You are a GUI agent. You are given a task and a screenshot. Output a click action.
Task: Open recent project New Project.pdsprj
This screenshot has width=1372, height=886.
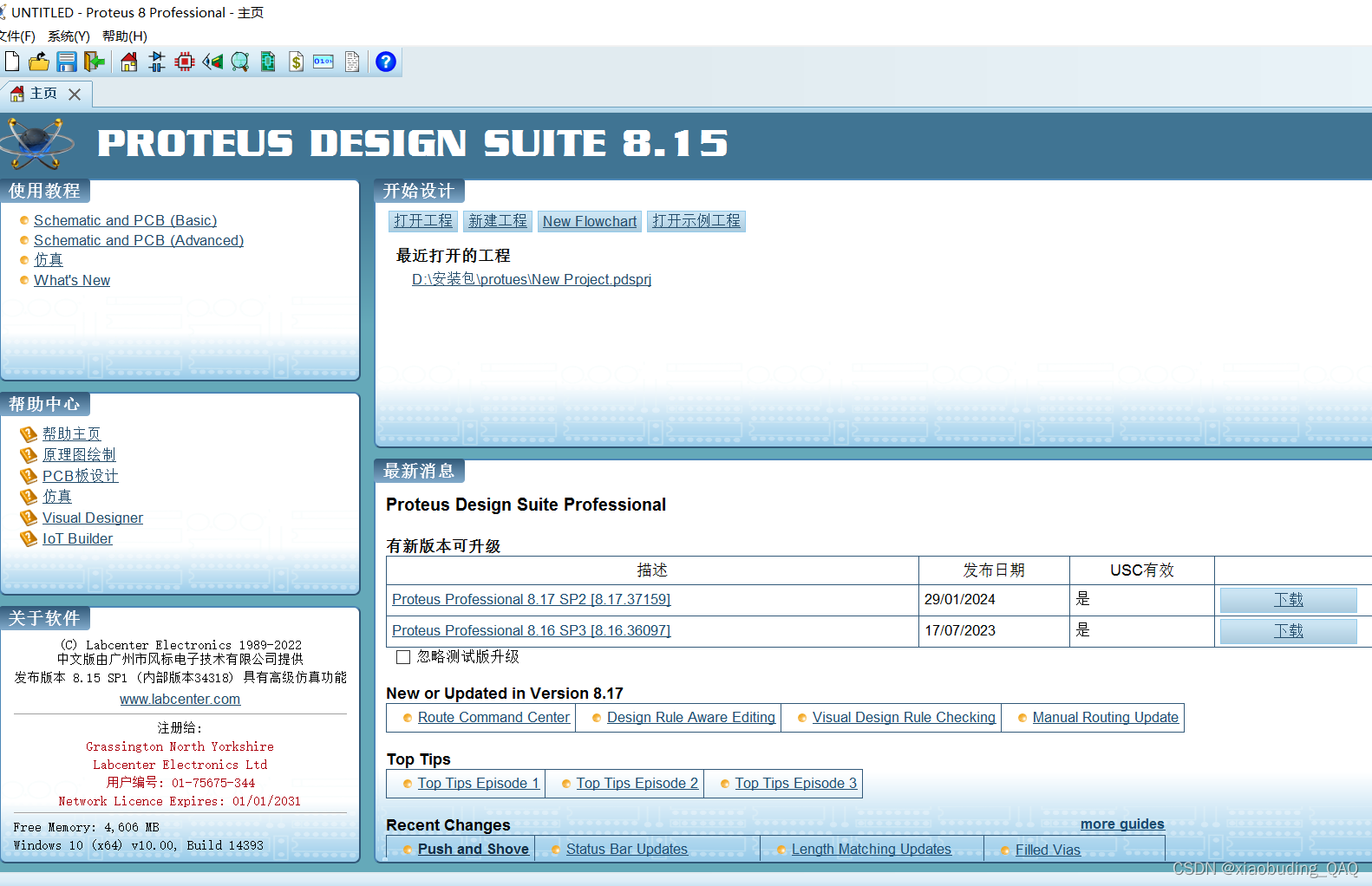point(532,279)
